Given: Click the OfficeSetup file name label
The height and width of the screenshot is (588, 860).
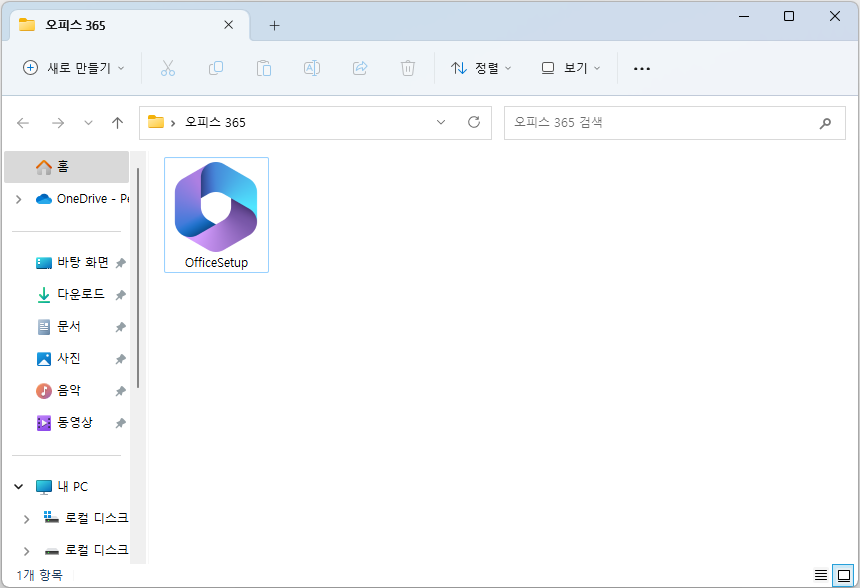Looking at the screenshot, I should (216, 263).
